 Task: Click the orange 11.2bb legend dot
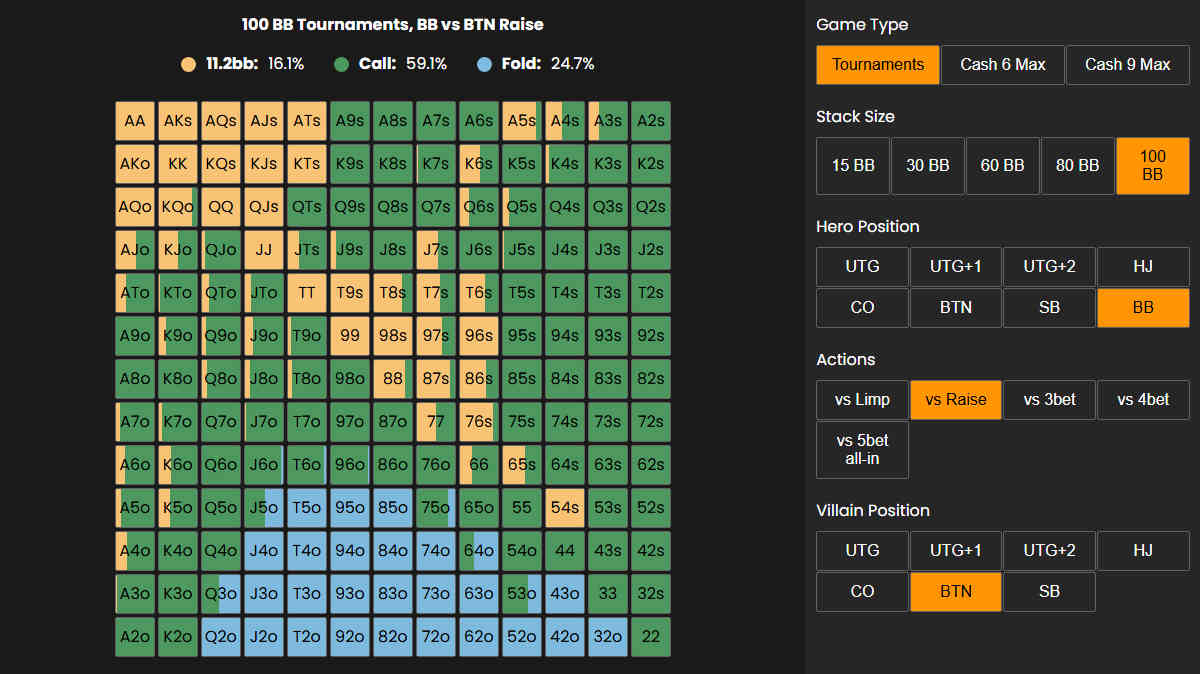[188, 62]
